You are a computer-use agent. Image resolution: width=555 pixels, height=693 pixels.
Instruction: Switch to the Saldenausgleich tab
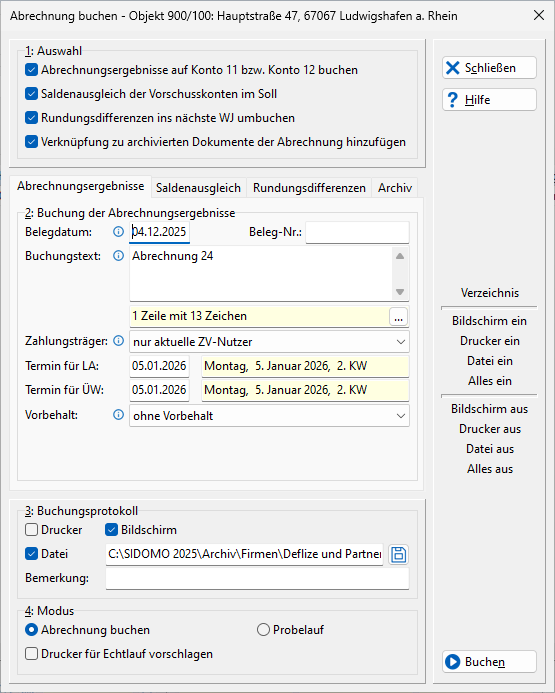pos(198,188)
